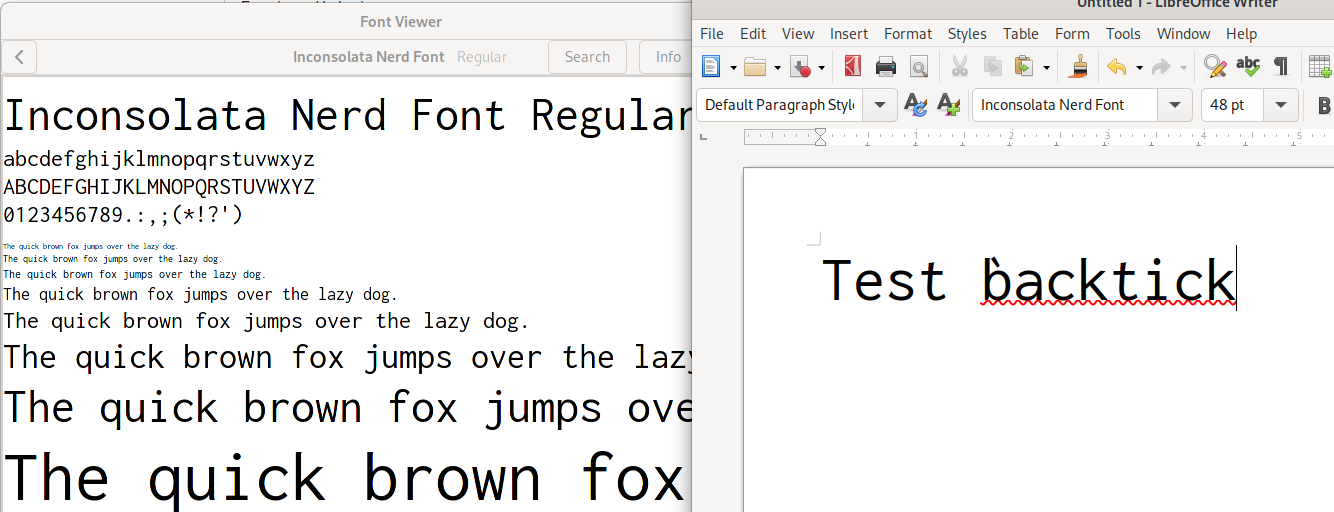This screenshot has height=512, width=1334.
Task: Click the Open folder icon in Writer
Action: [756, 67]
